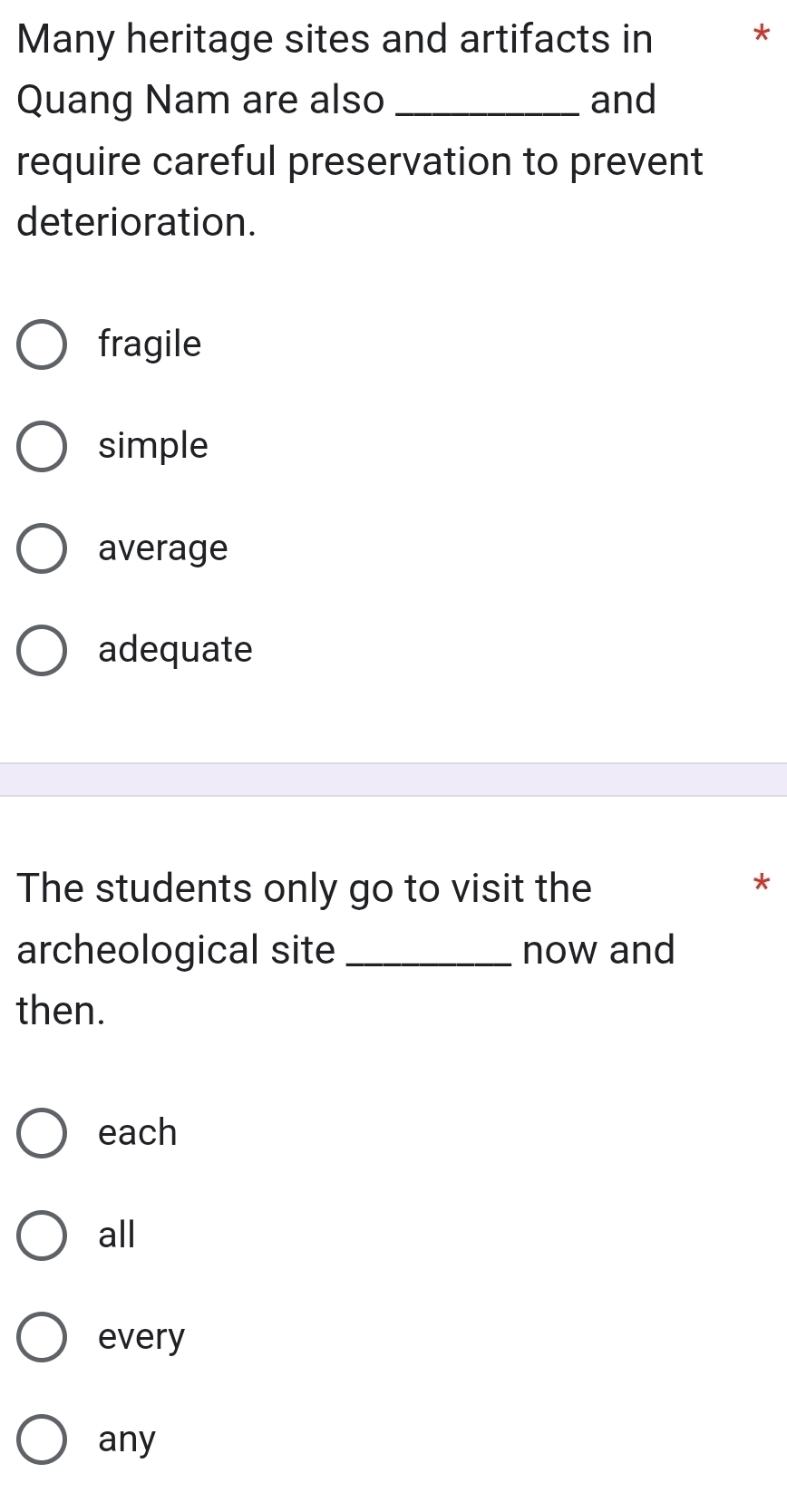Image resolution: width=787 pixels, height=1512 pixels.
Task: Click the 'any' option label text
Action: 127,1439
